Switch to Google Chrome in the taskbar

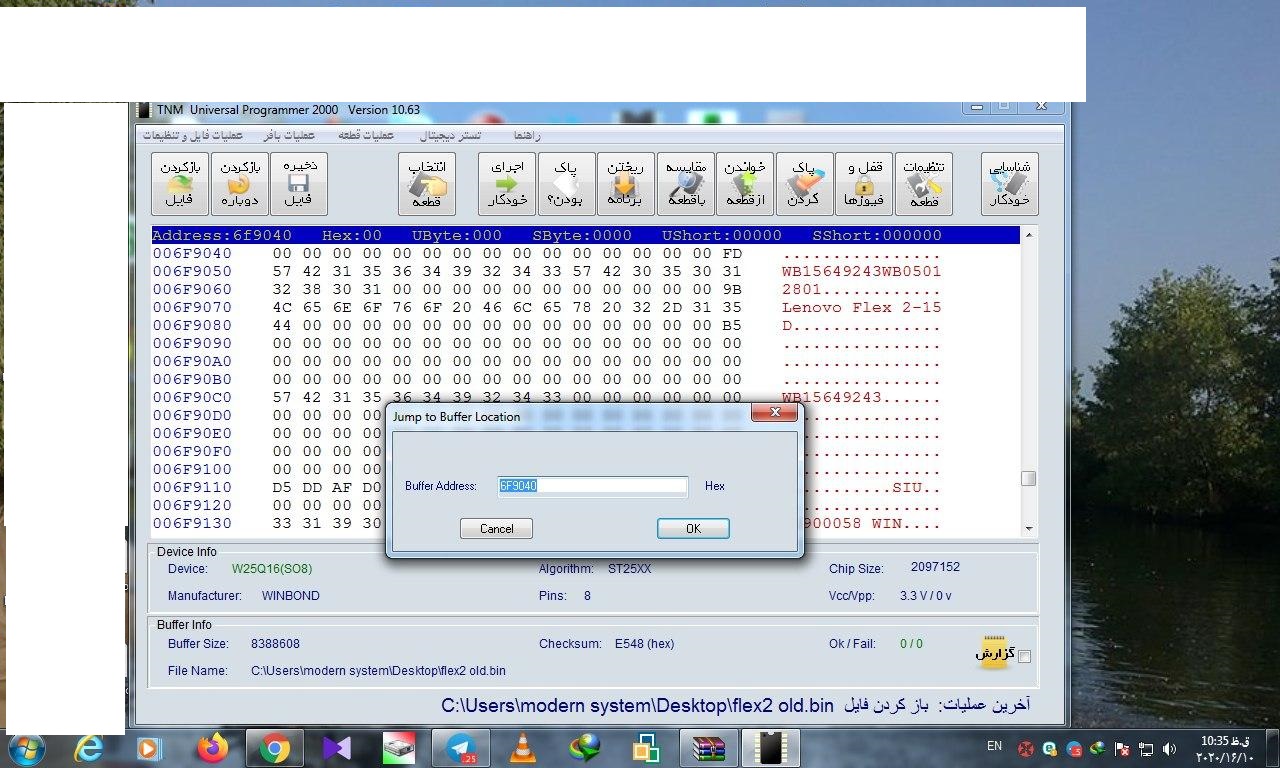[x=274, y=748]
